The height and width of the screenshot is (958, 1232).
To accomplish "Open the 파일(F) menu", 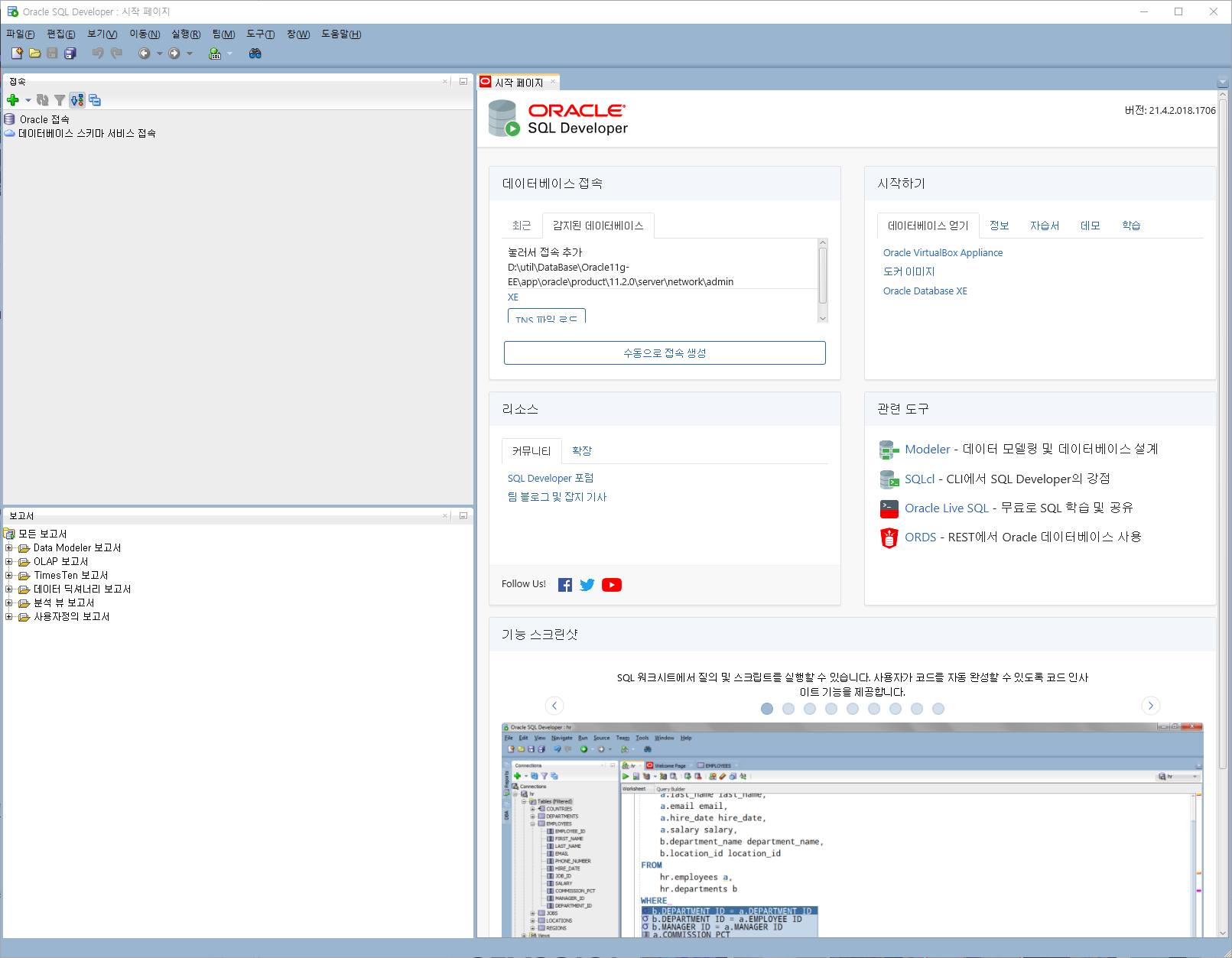I will point(21,34).
